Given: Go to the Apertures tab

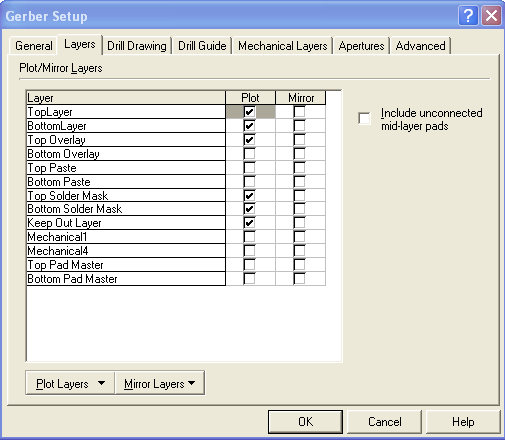Looking at the screenshot, I should (x=361, y=46).
